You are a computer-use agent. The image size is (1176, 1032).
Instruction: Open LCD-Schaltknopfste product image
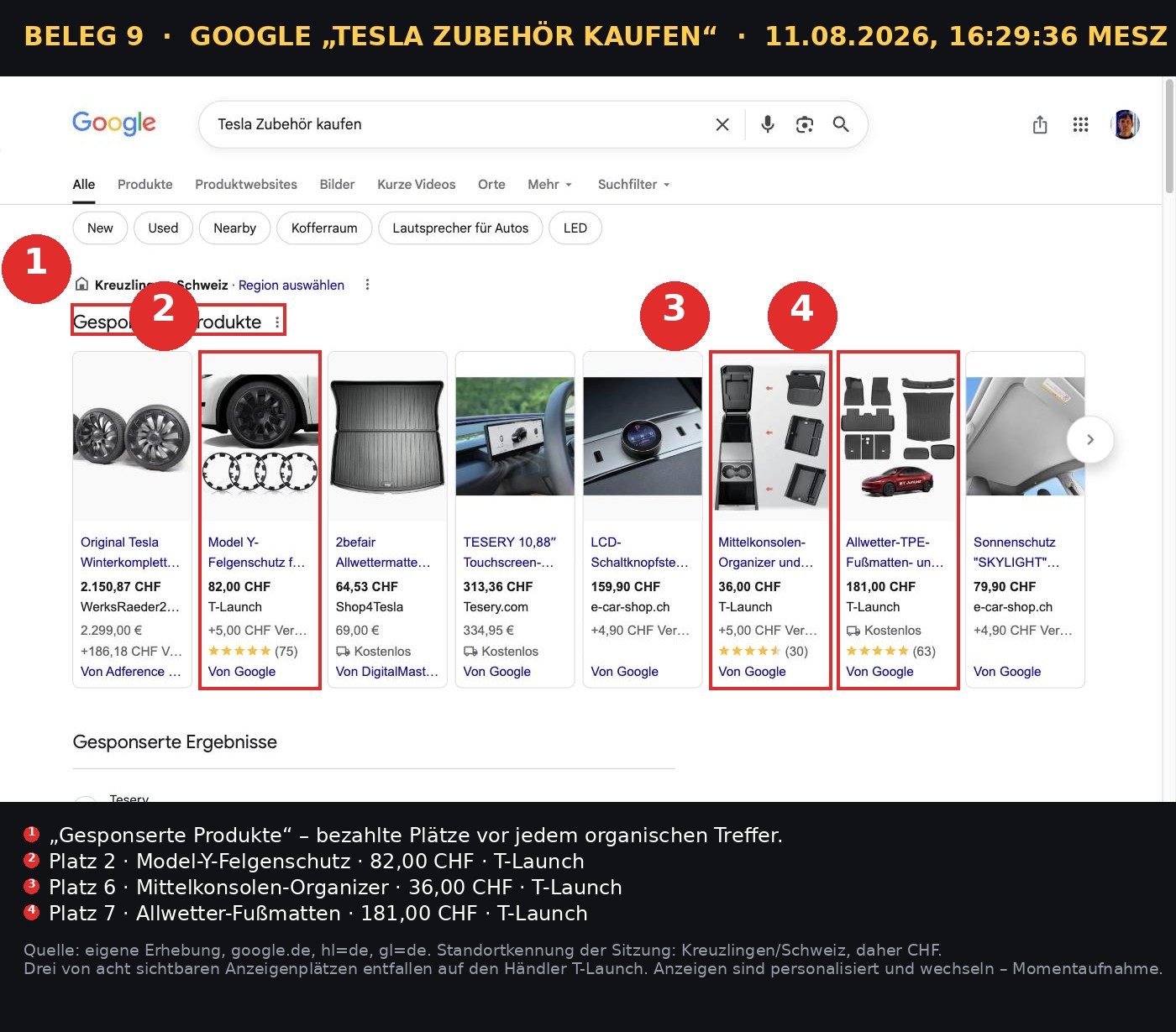(x=643, y=437)
